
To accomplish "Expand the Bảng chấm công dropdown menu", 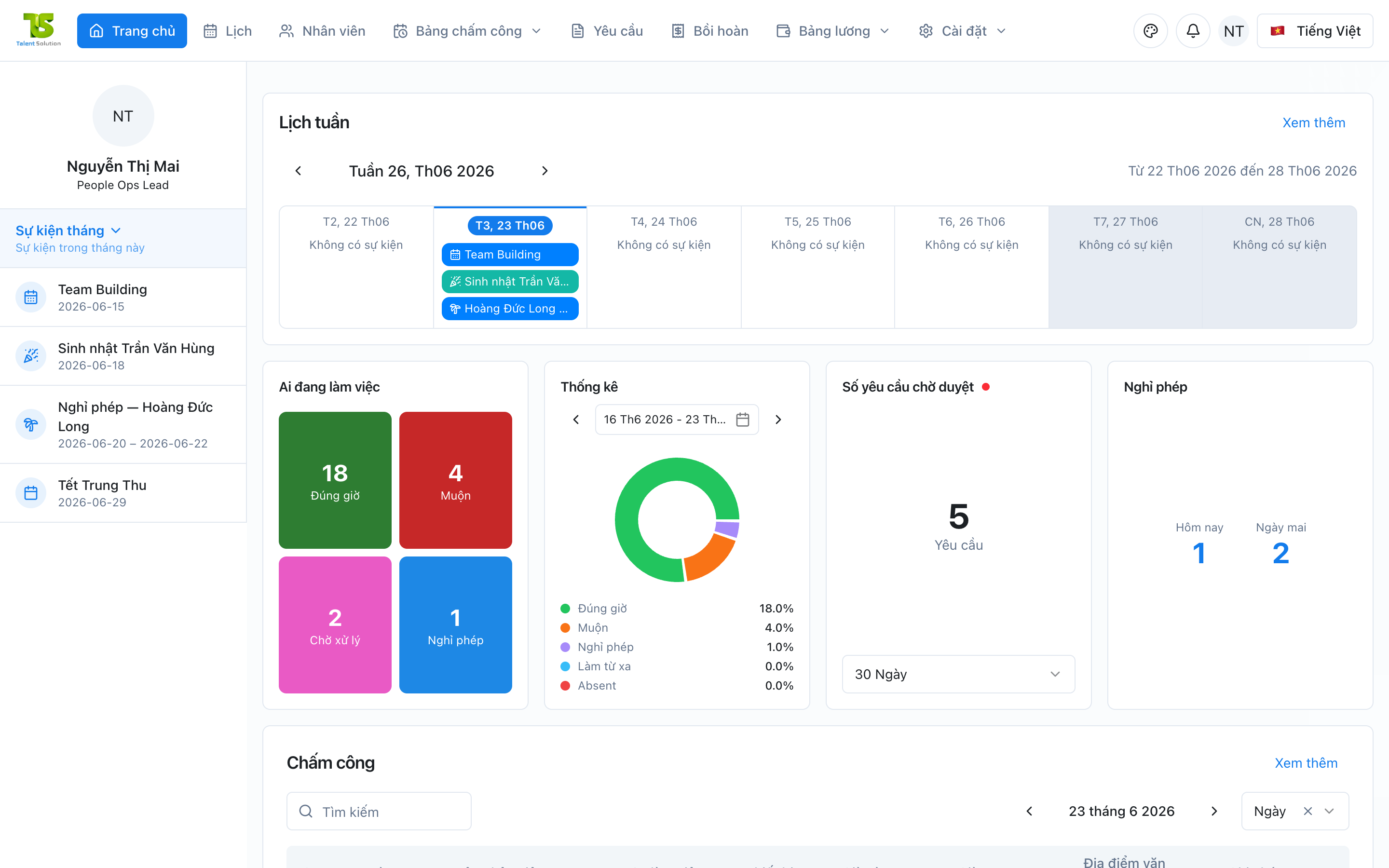I will tap(467, 31).
